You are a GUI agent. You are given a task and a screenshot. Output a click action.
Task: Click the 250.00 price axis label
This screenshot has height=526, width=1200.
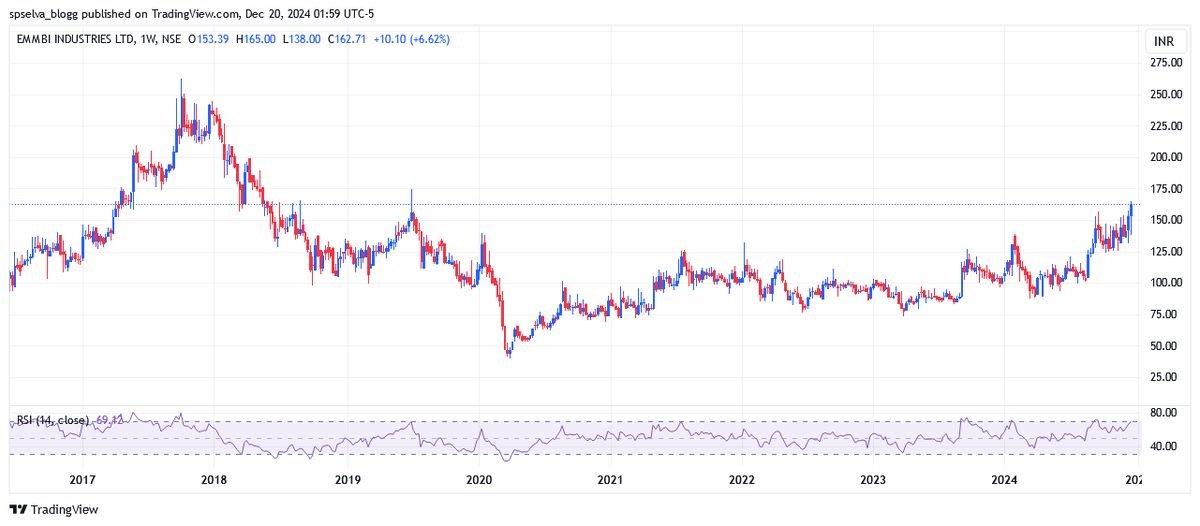(x=1166, y=95)
